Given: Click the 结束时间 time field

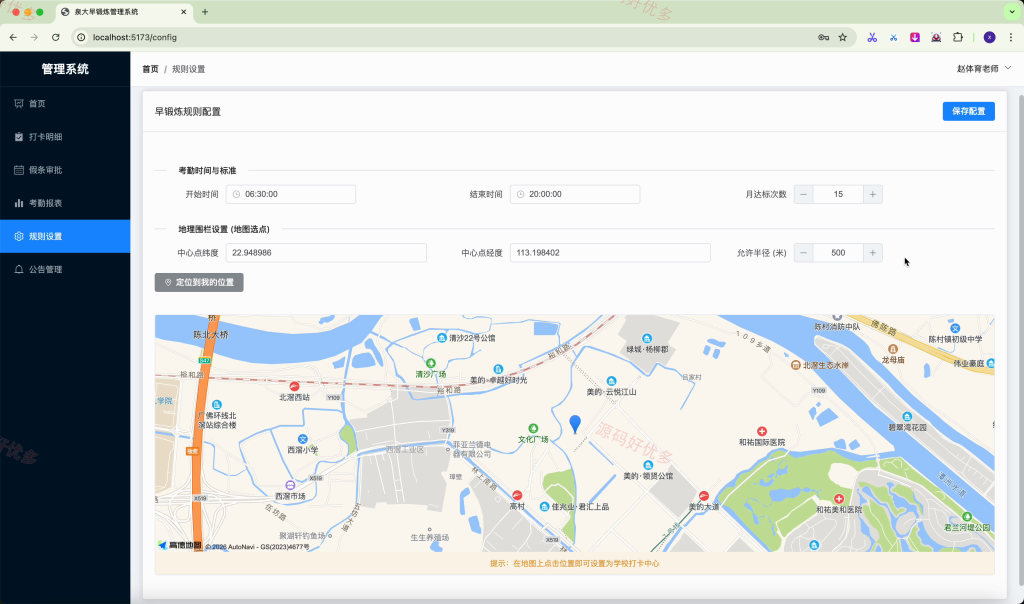Looking at the screenshot, I should click(x=575, y=194).
